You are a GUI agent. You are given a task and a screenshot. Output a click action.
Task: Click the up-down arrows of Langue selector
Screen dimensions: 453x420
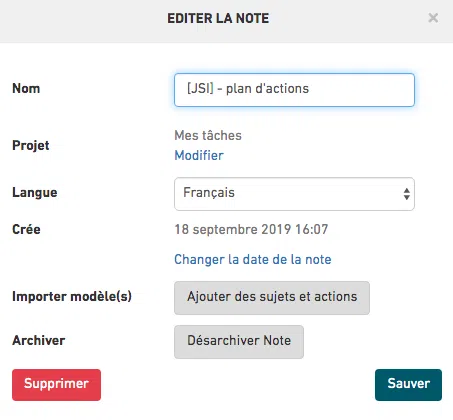(406, 194)
